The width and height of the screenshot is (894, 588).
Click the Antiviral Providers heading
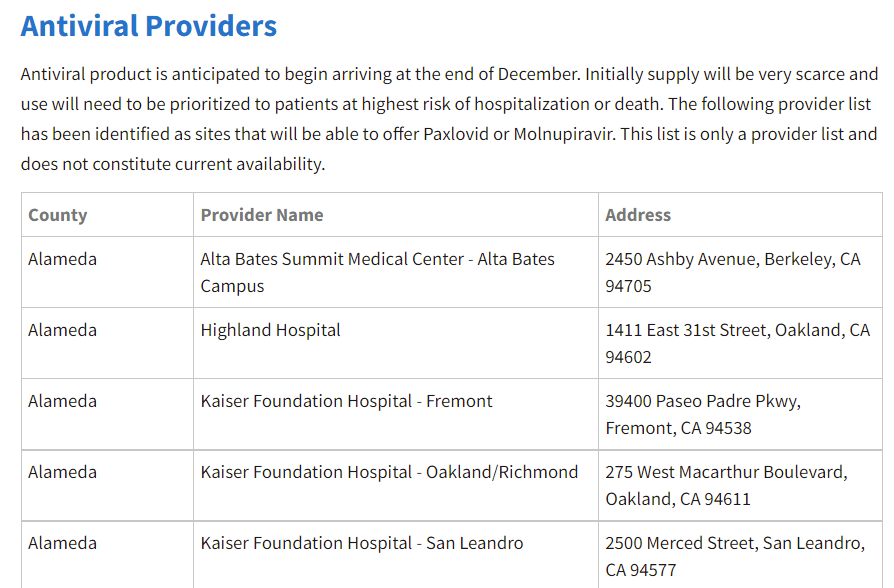(149, 26)
